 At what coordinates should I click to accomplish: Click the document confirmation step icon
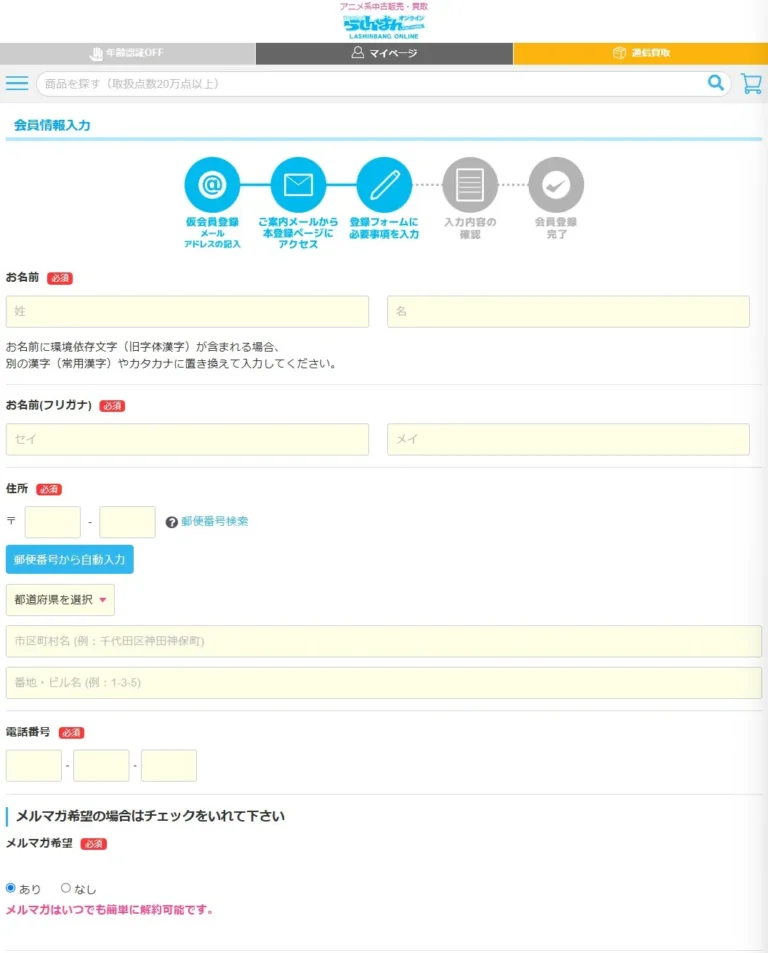[x=470, y=185]
